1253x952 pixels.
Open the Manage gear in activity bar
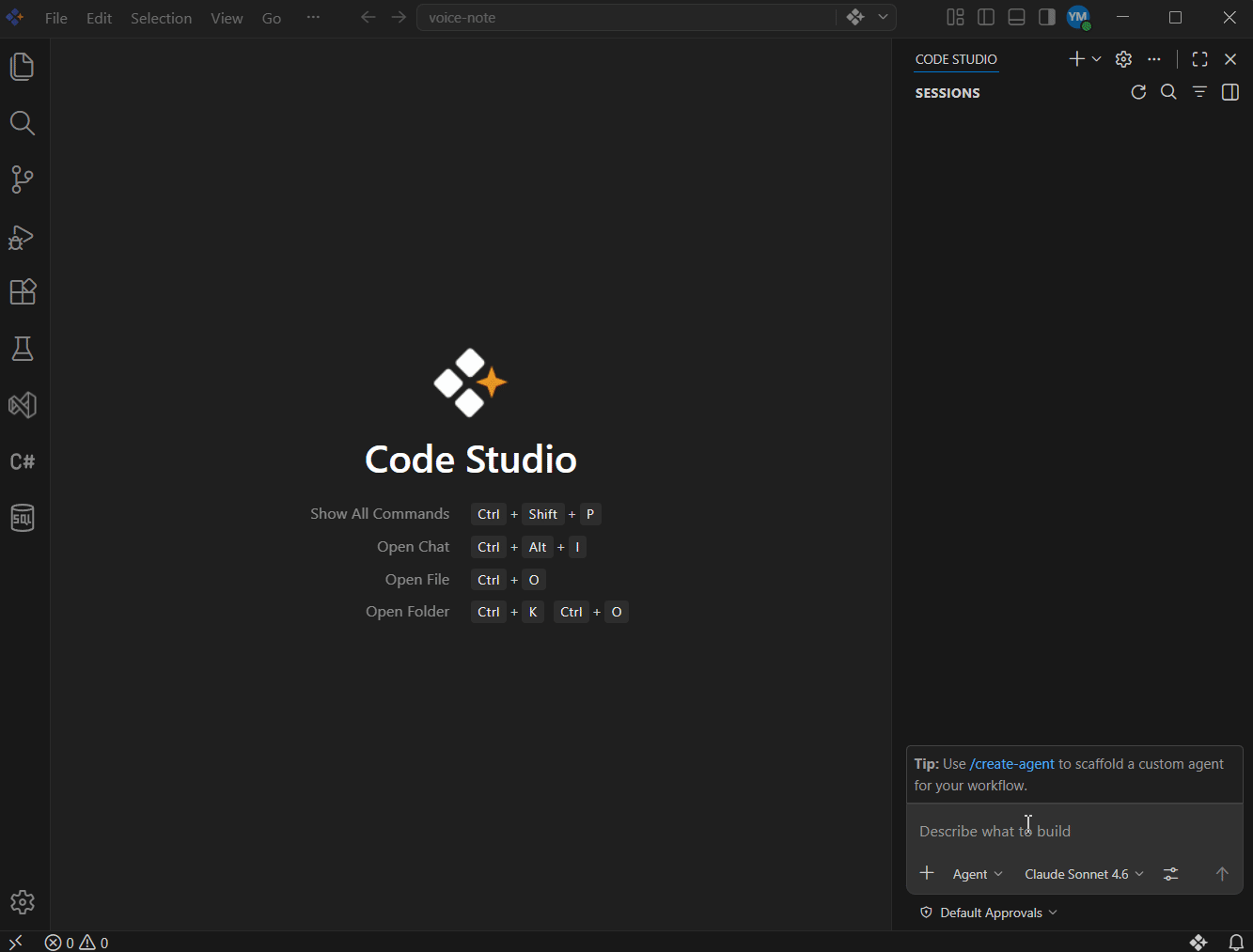[23, 903]
